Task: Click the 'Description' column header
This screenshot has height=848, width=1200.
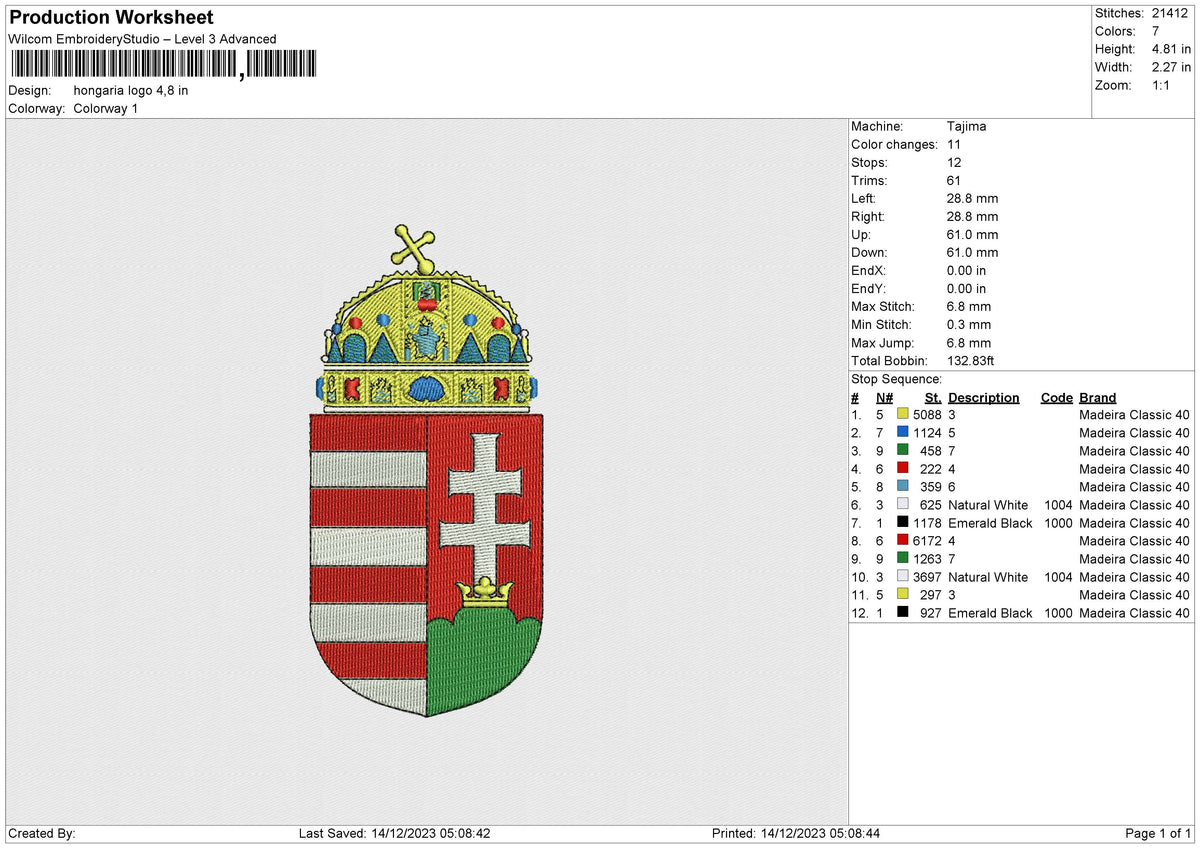Action: click(x=984, y=397)
